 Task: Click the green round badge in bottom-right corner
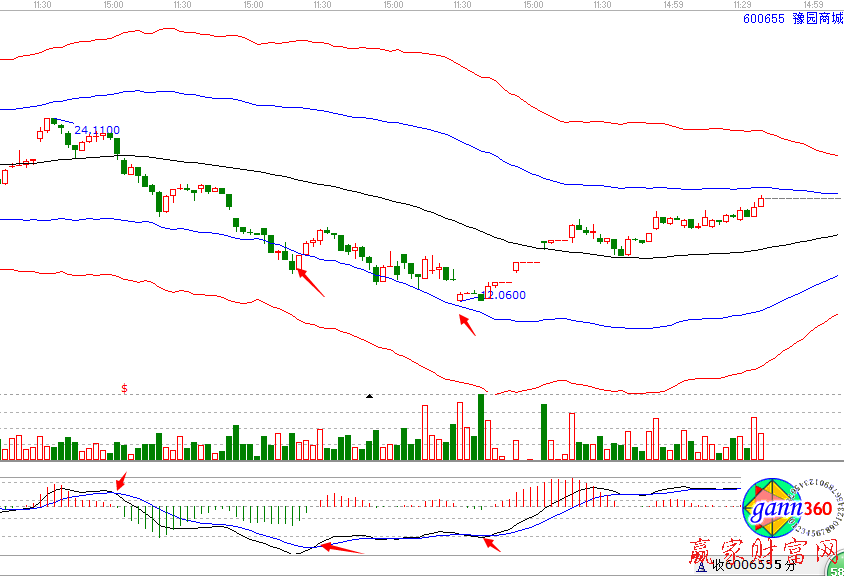tap(837, 569)
